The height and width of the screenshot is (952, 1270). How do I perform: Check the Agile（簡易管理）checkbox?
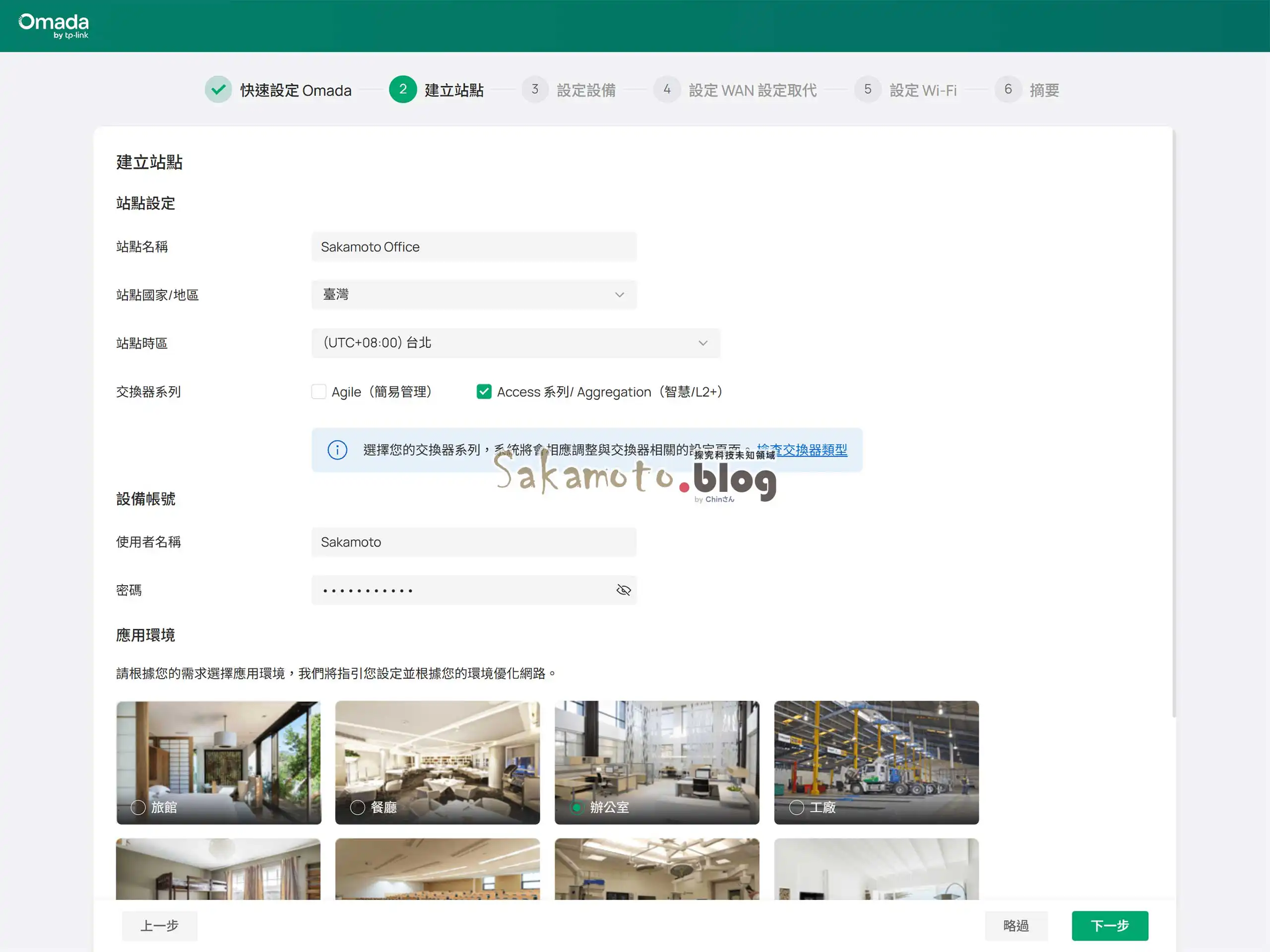tap(318, 392)
